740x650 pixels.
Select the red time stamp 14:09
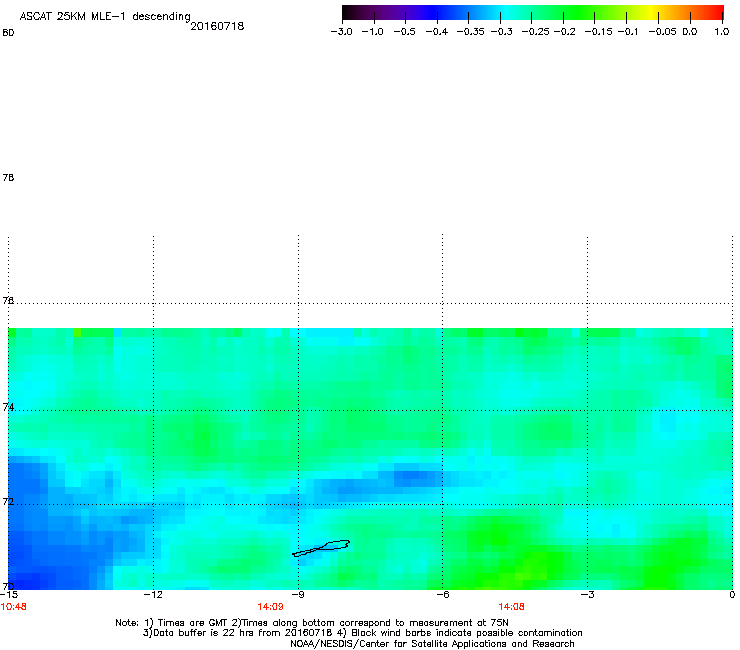270,607
